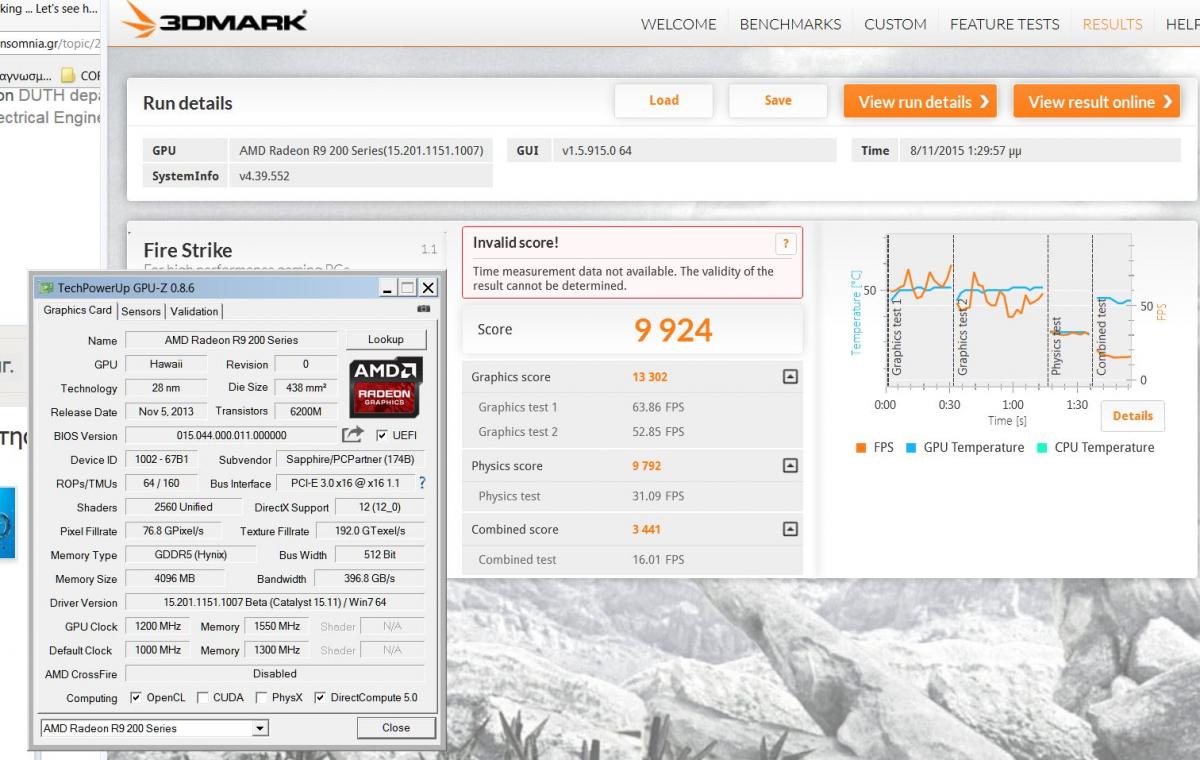Click the Bandwidth 396.8 GB/s field
The height and width of the screenshot is (760, 1200).
coord(369,579)
